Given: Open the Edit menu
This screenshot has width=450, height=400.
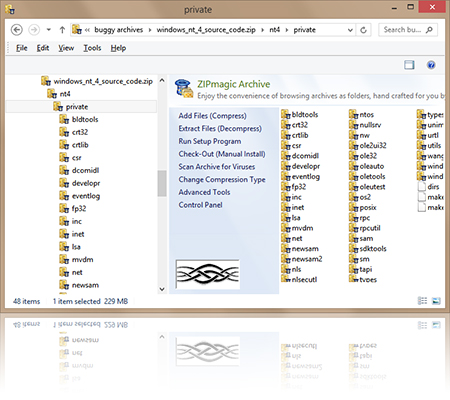Looking at the screenshot, I should point(43,48).
